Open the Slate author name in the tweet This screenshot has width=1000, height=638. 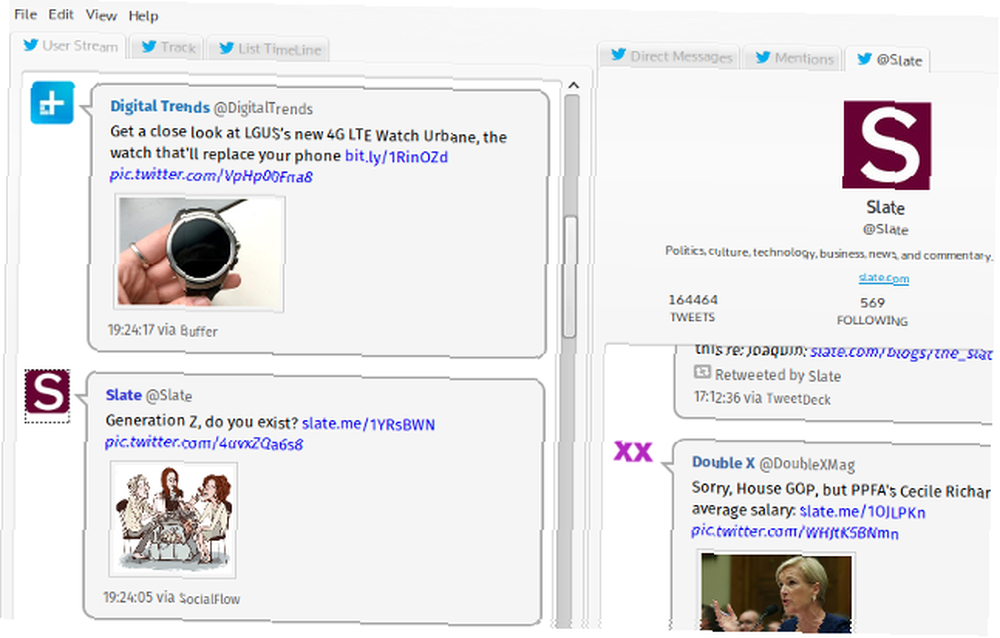pyautogui.click(x=123, y=395)
